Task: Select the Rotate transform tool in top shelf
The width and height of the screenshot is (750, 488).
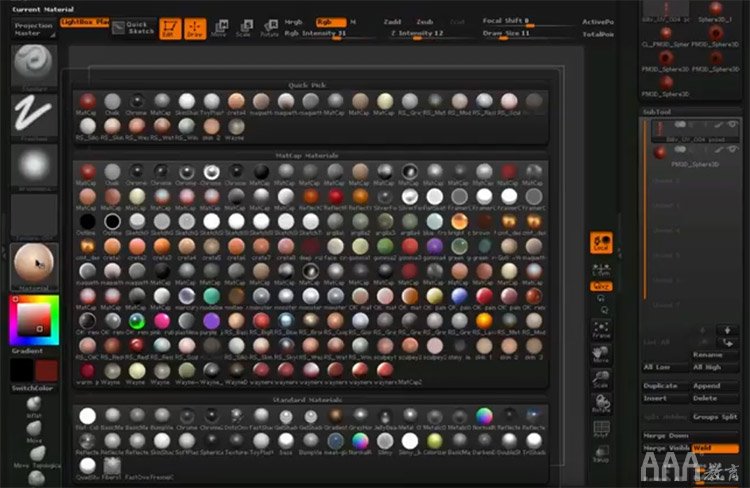Action: pyautogui.click(x=270, y=28)
